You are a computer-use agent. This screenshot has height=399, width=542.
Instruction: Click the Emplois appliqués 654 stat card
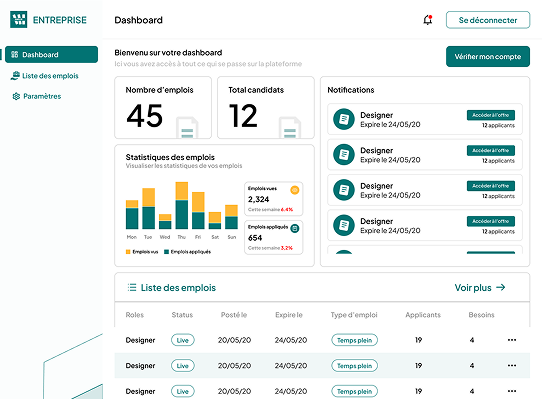pyautogui.click(x=273, y=237)
